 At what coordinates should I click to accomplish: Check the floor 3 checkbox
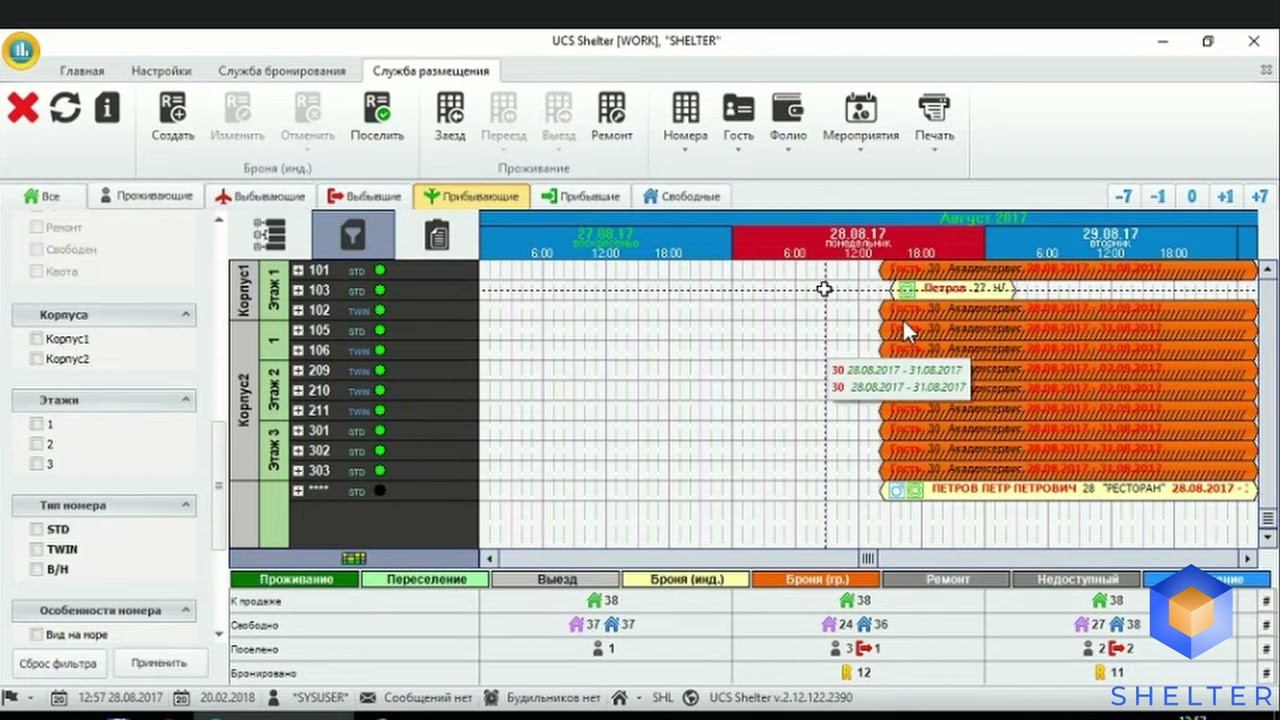point(37,465)
